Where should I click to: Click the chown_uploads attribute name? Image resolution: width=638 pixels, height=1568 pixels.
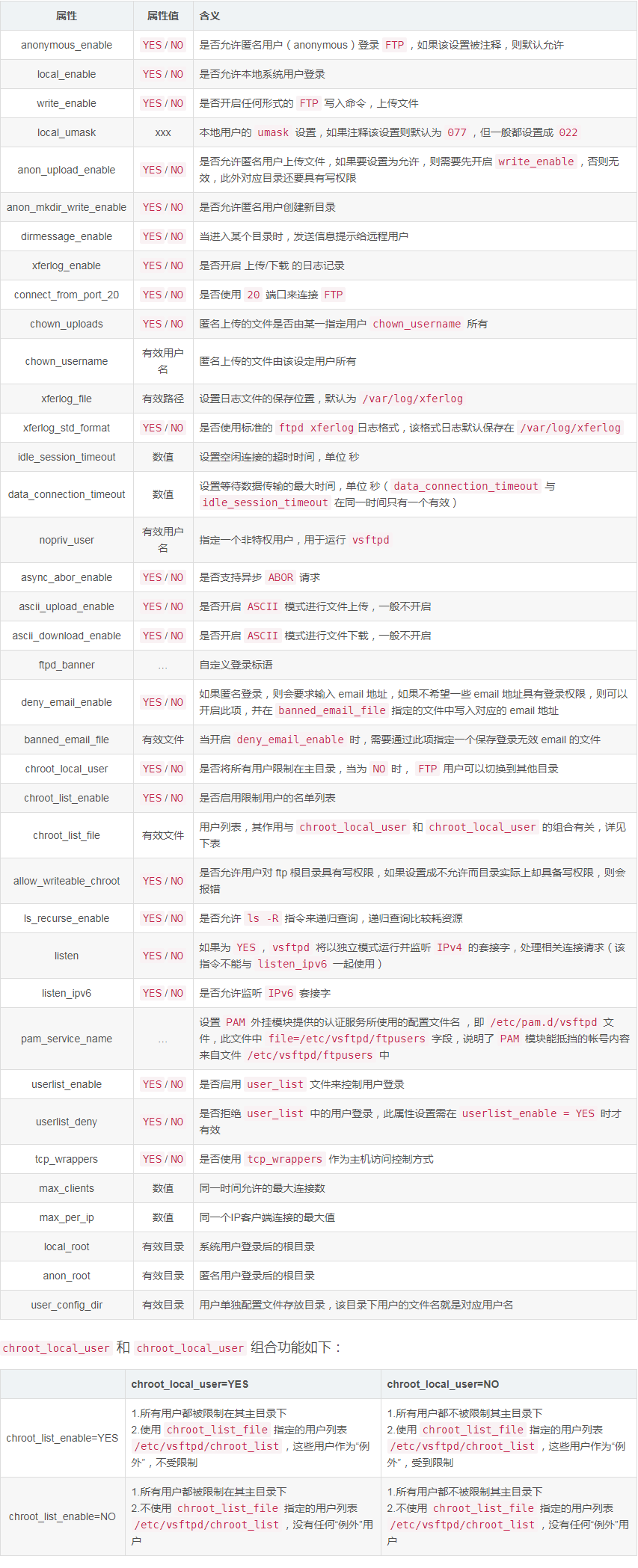[x=67, y=324]
